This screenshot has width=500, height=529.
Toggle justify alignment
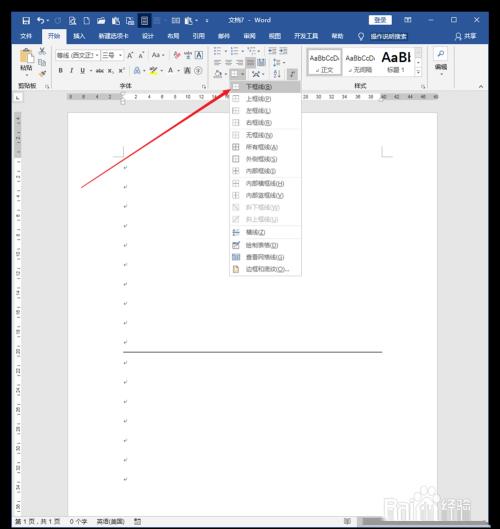click(x=250, y=62)
